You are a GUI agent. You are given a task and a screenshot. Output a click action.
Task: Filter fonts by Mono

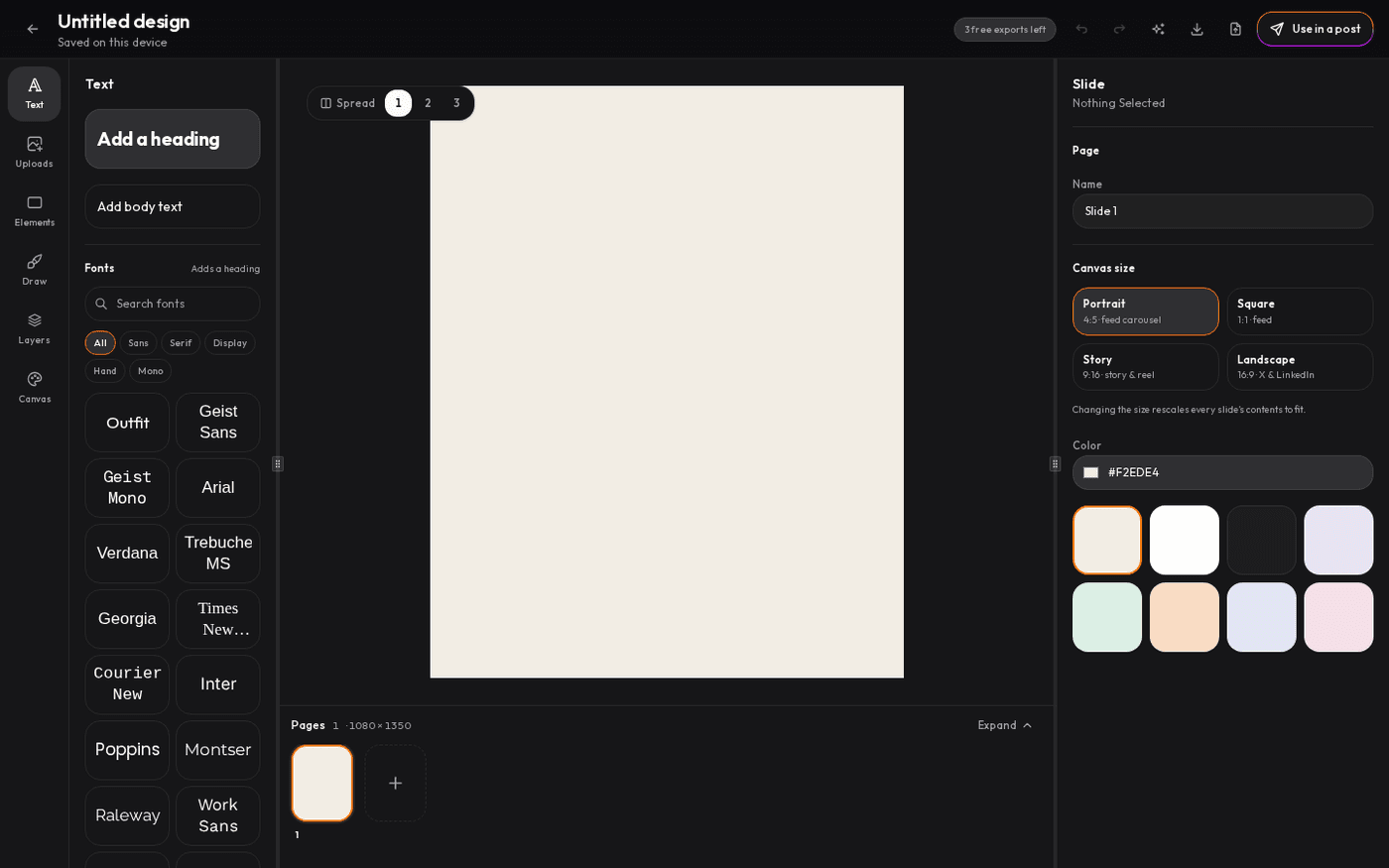[x=150, y=371]
